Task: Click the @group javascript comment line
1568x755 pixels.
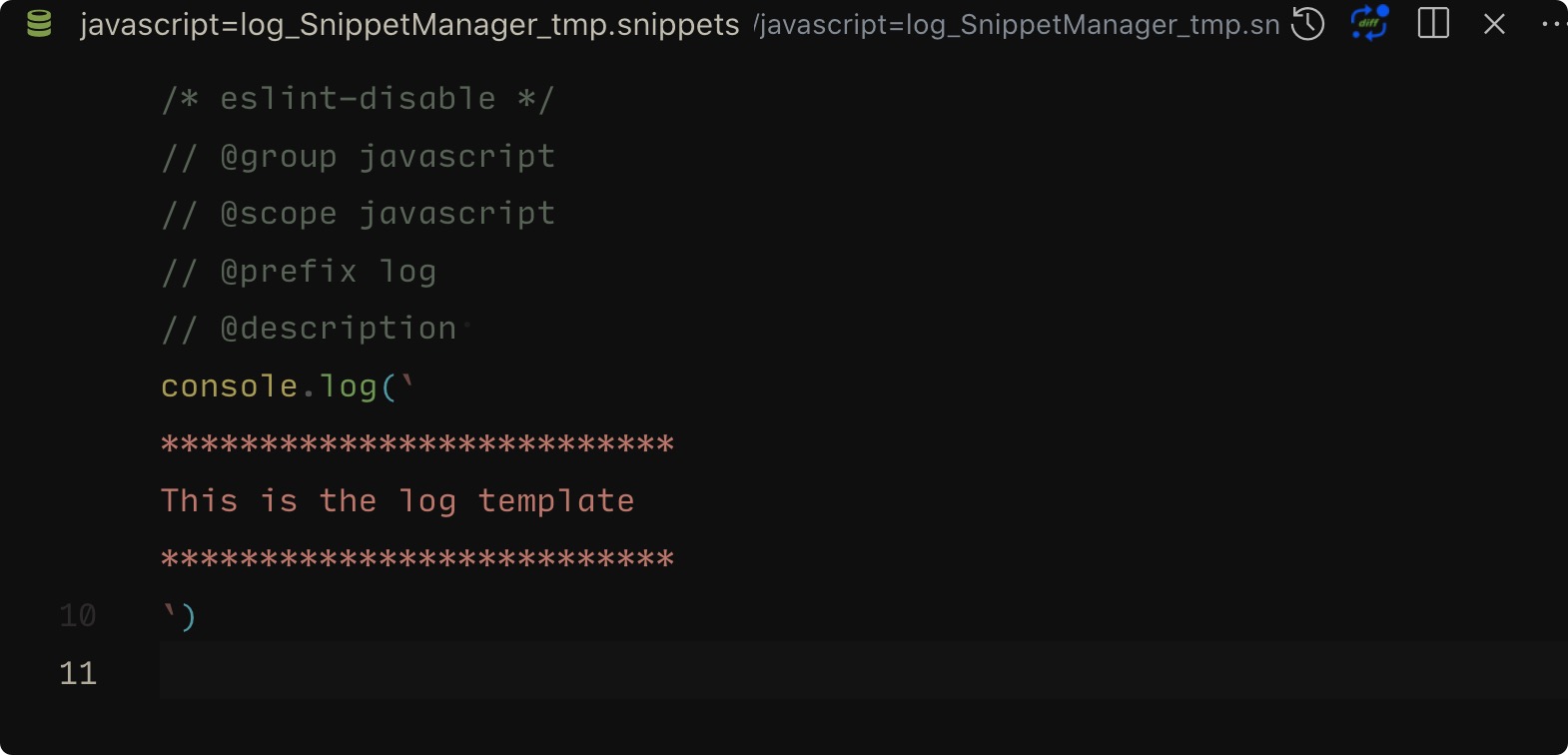Action: click(x=358, y=157)
